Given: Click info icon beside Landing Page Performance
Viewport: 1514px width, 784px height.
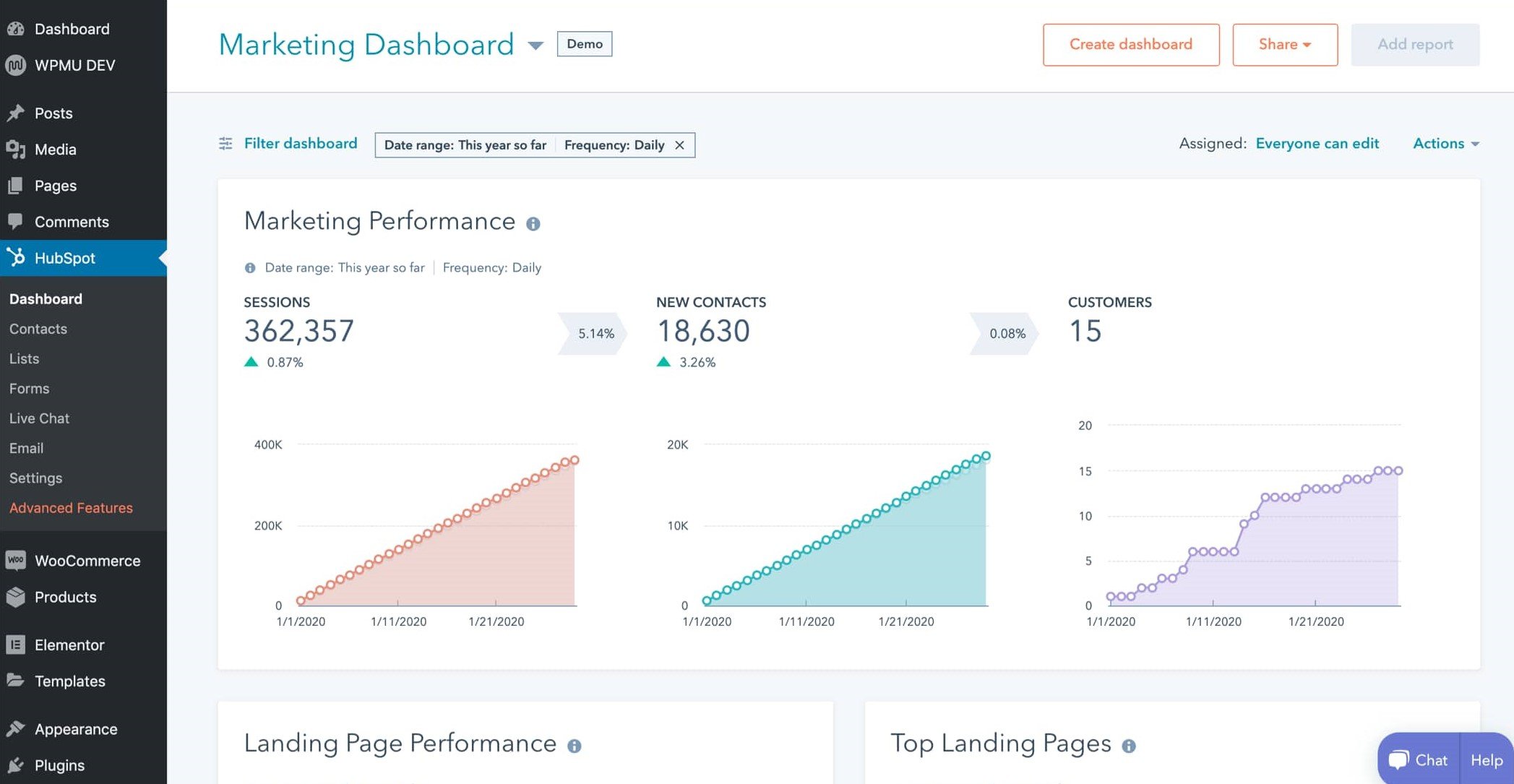Looking at the screenshot, I should pyautogui.click(x=574, y=746).
